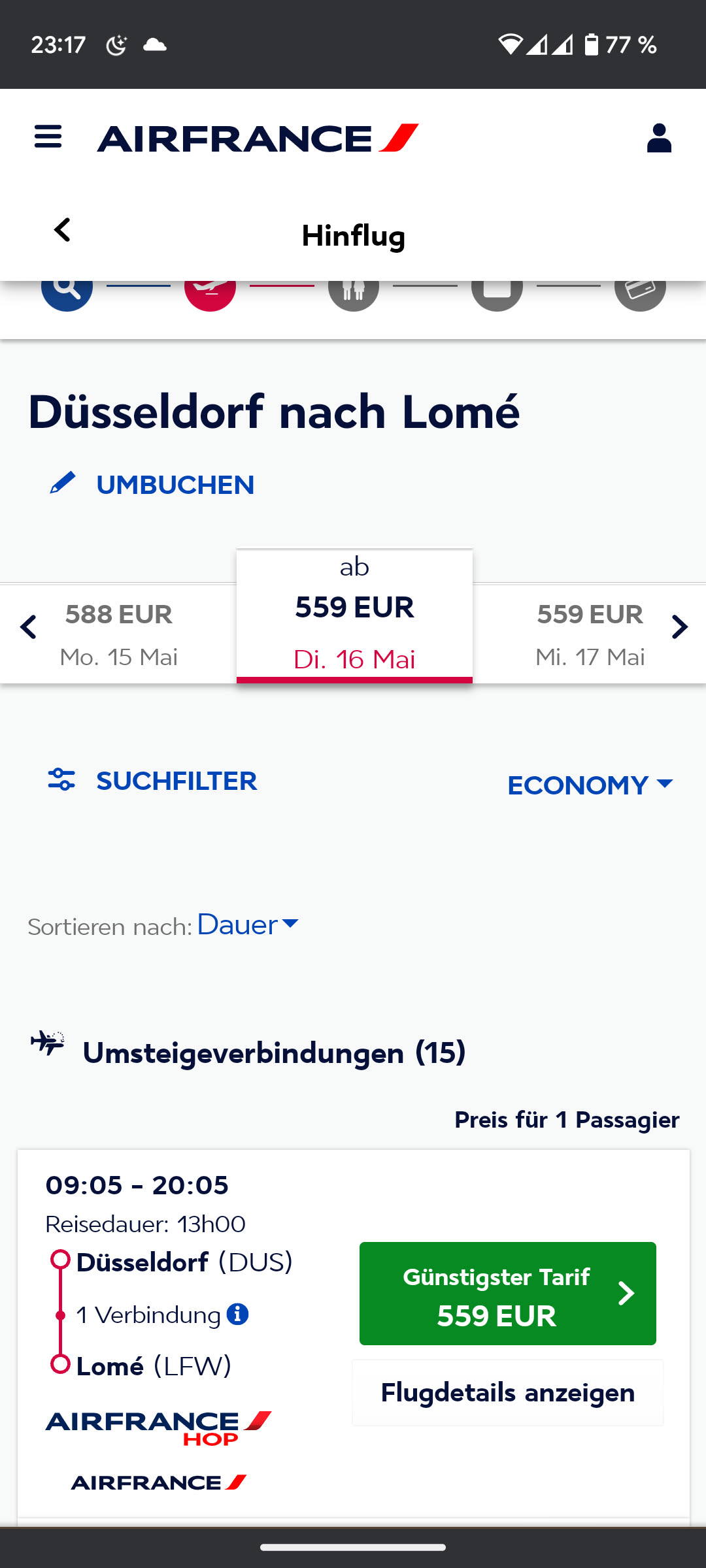
Task: Open the user profile icon
Action: pyautogui.click(x=659, y=138)
